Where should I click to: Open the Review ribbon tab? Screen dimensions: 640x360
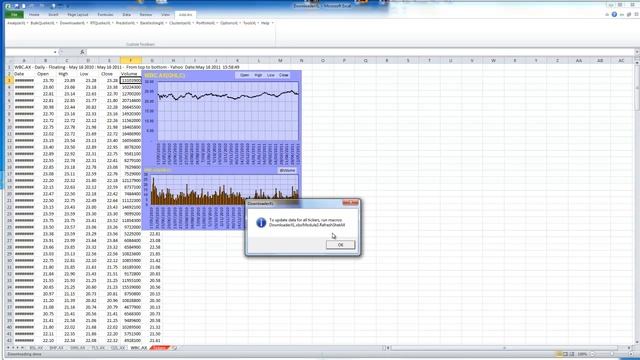(146, 15)
